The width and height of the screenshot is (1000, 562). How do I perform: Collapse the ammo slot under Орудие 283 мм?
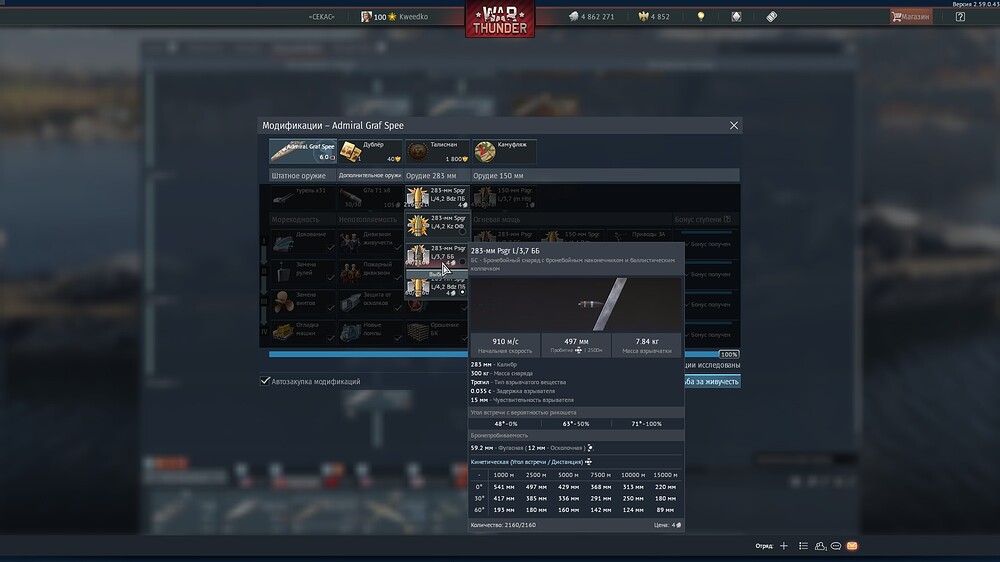[x=437, y=198]
